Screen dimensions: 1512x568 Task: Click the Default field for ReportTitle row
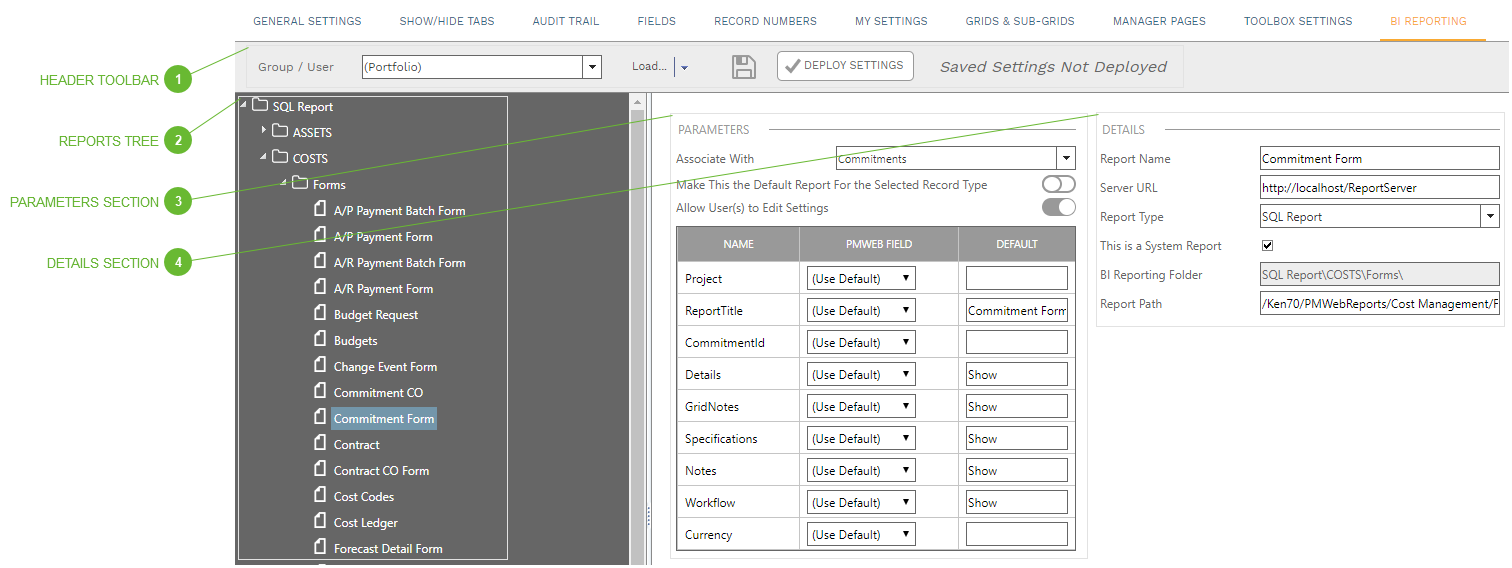pyautogui.click(x=1017, y=310)
